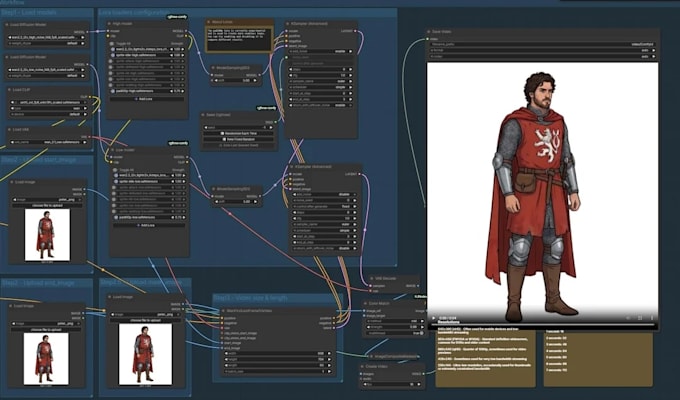Click Add Lora in the High model node

(x=147, y=99)
